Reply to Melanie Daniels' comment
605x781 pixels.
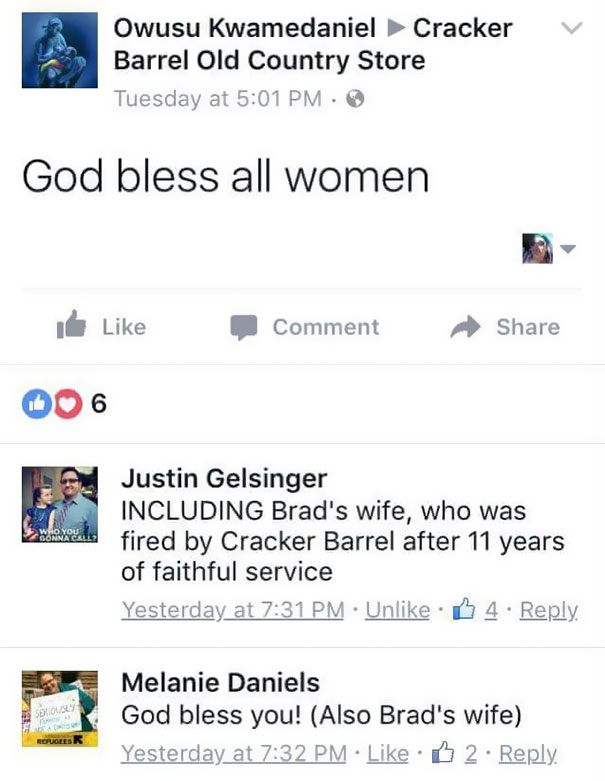(527, 753)
